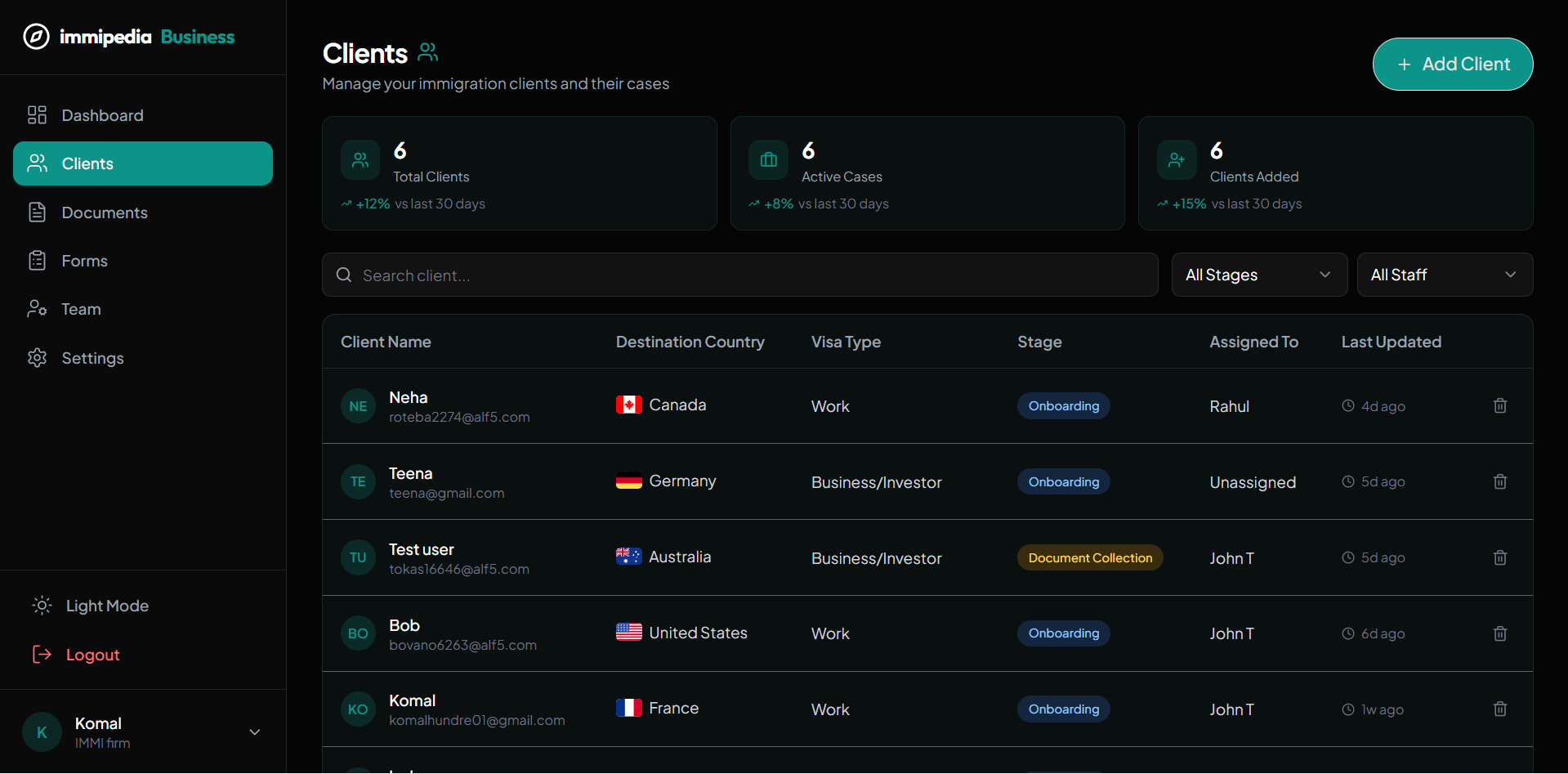The image size is (1568, 774).
Task: Click United States in Bob's row
Action: pos(698,633)
